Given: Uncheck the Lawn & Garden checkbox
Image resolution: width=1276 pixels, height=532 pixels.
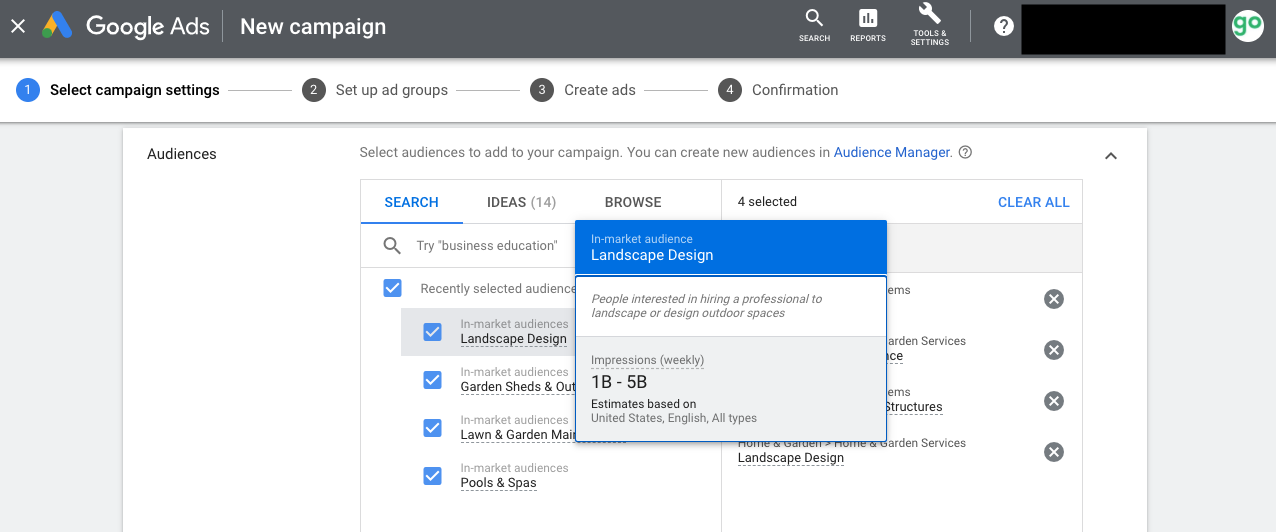Looking at the screenshot, I should coord(432,428).
